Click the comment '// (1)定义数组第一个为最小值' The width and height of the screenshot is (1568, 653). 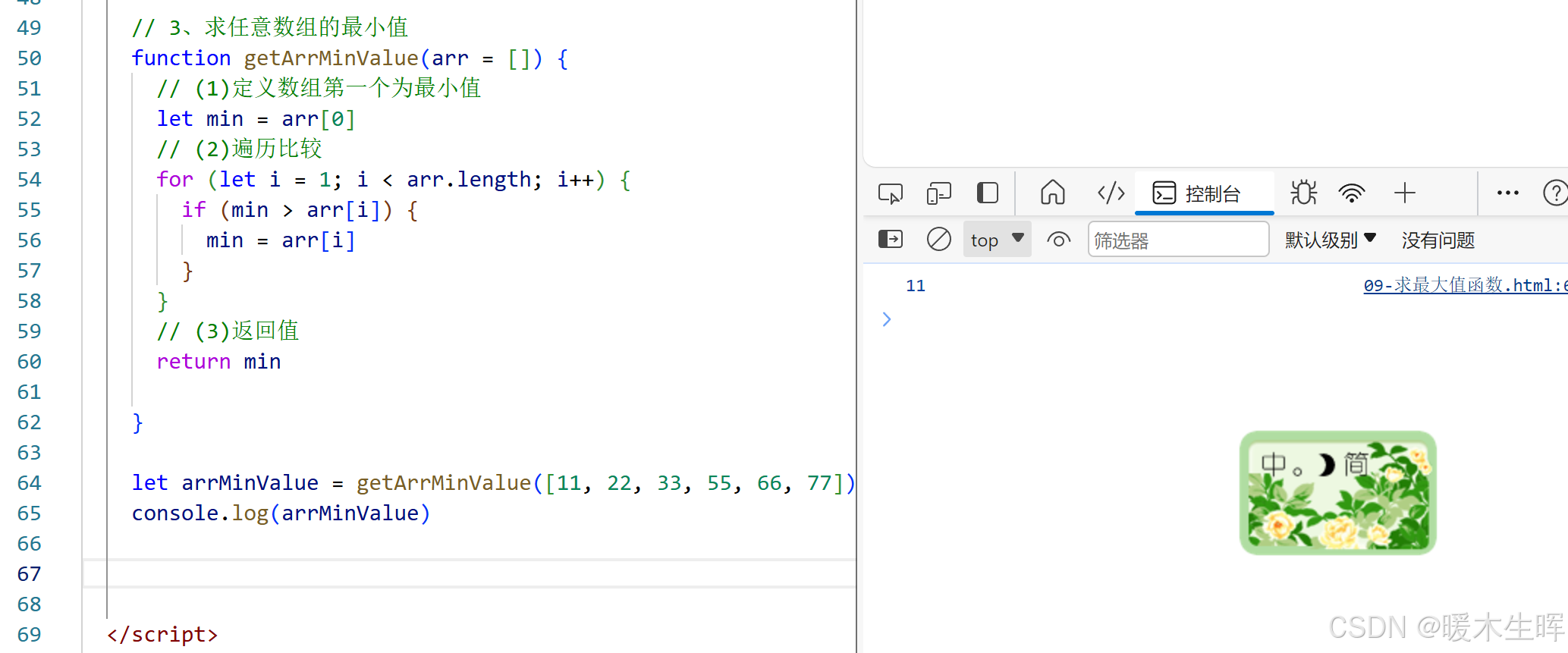[x=319, y=88]
